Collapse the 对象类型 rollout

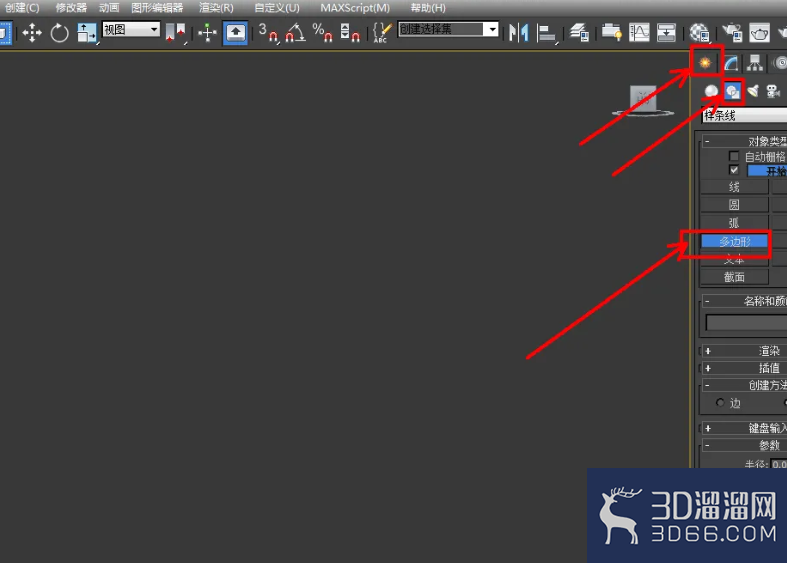pyautogui.click(x=744, y=141)
